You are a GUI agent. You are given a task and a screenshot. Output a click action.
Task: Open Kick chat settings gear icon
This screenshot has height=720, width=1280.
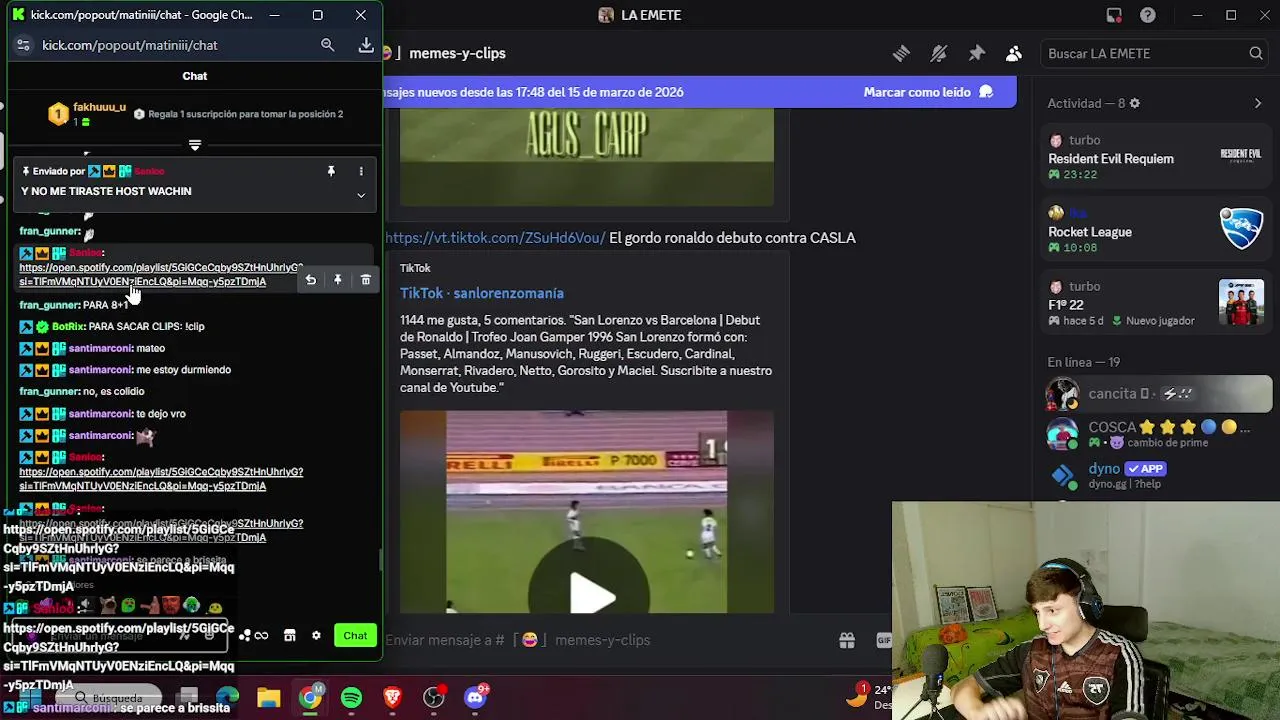point(316,635)
